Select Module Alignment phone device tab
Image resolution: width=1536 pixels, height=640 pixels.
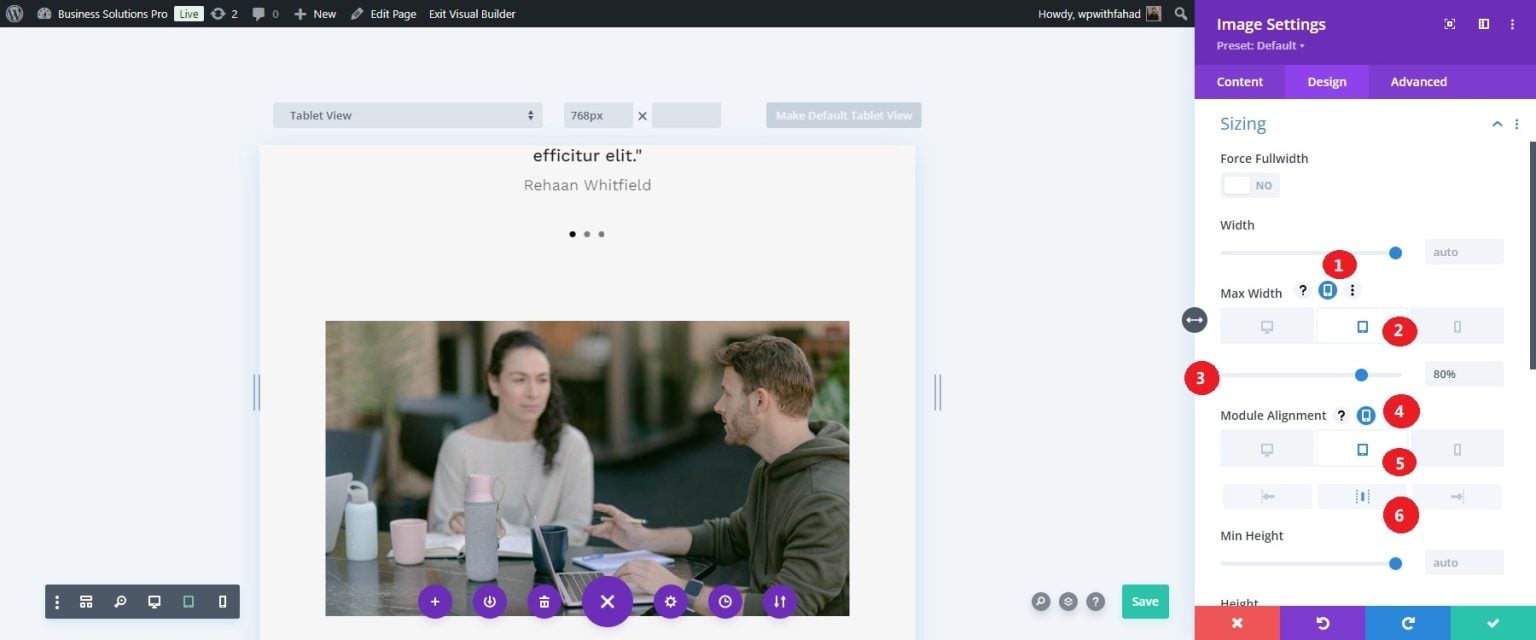click(1457, 449)
